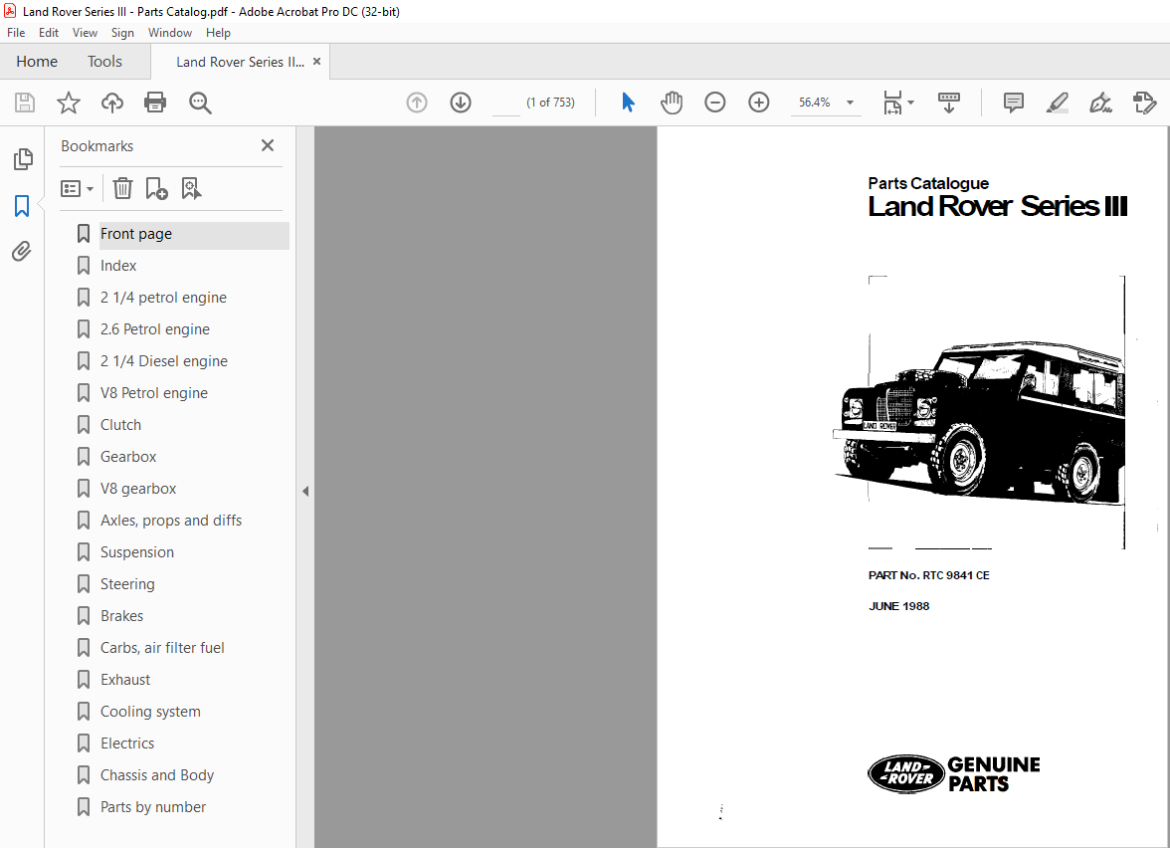This screenshot has width=1170, height=848.
Task: Open the Find text magnifier tool
Action: pos(200,103)
